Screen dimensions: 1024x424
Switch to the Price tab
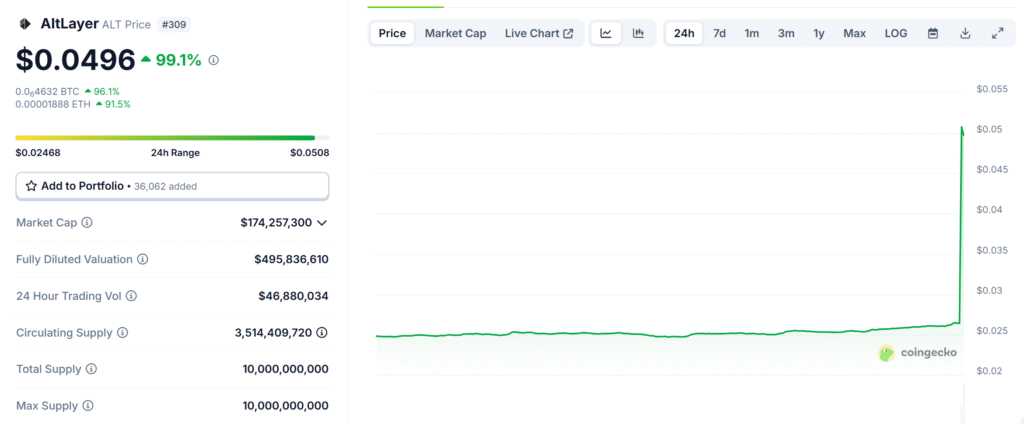click(392, 33)
